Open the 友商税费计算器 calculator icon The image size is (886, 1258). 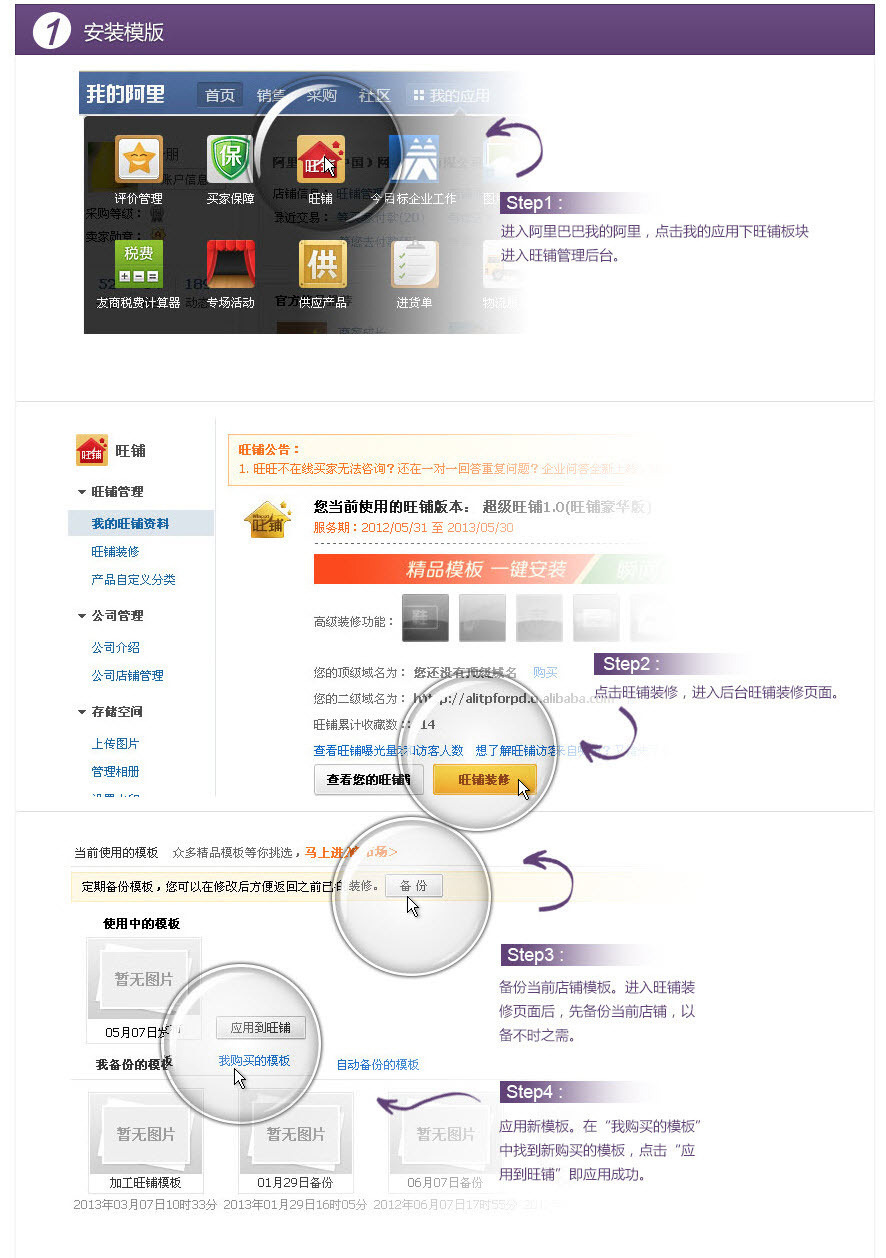139,264
